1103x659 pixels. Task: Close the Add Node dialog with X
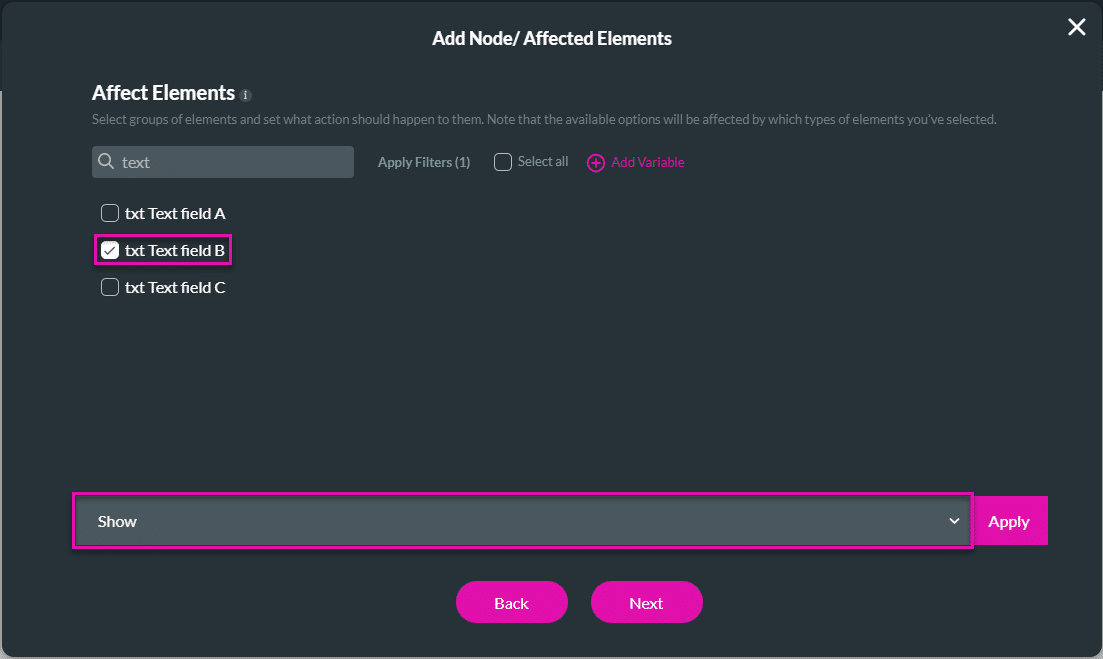coord(1076,27)
